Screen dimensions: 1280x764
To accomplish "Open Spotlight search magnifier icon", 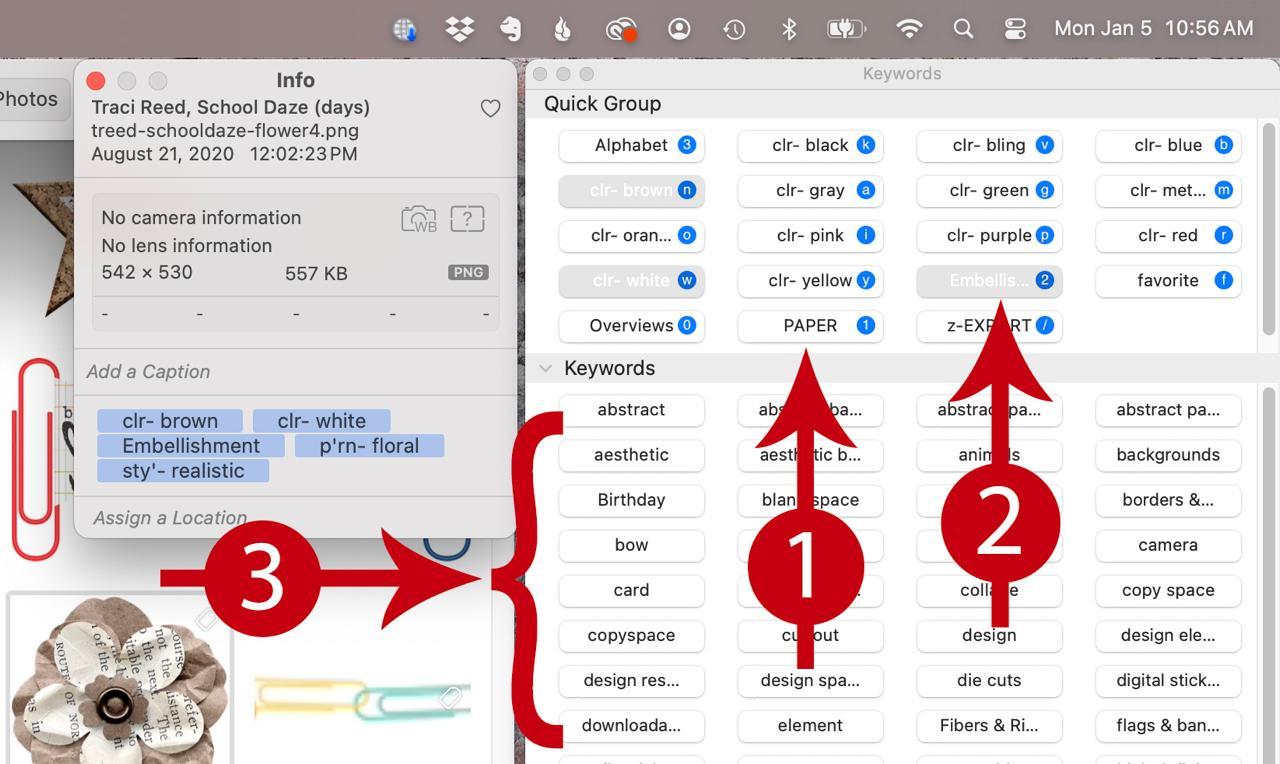I will pos(963,29).
